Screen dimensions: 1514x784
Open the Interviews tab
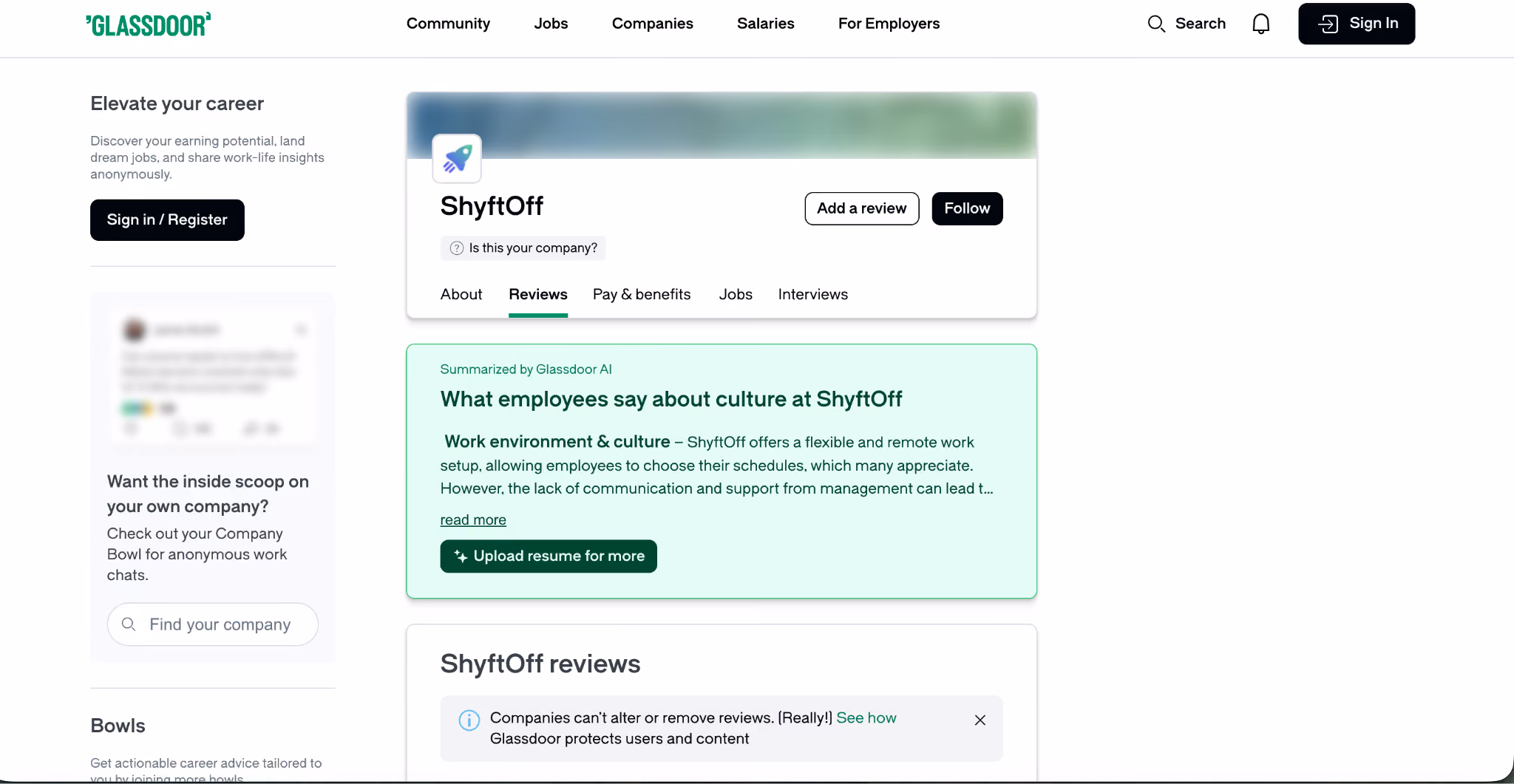pyautogui.click(x=813, y=294)
